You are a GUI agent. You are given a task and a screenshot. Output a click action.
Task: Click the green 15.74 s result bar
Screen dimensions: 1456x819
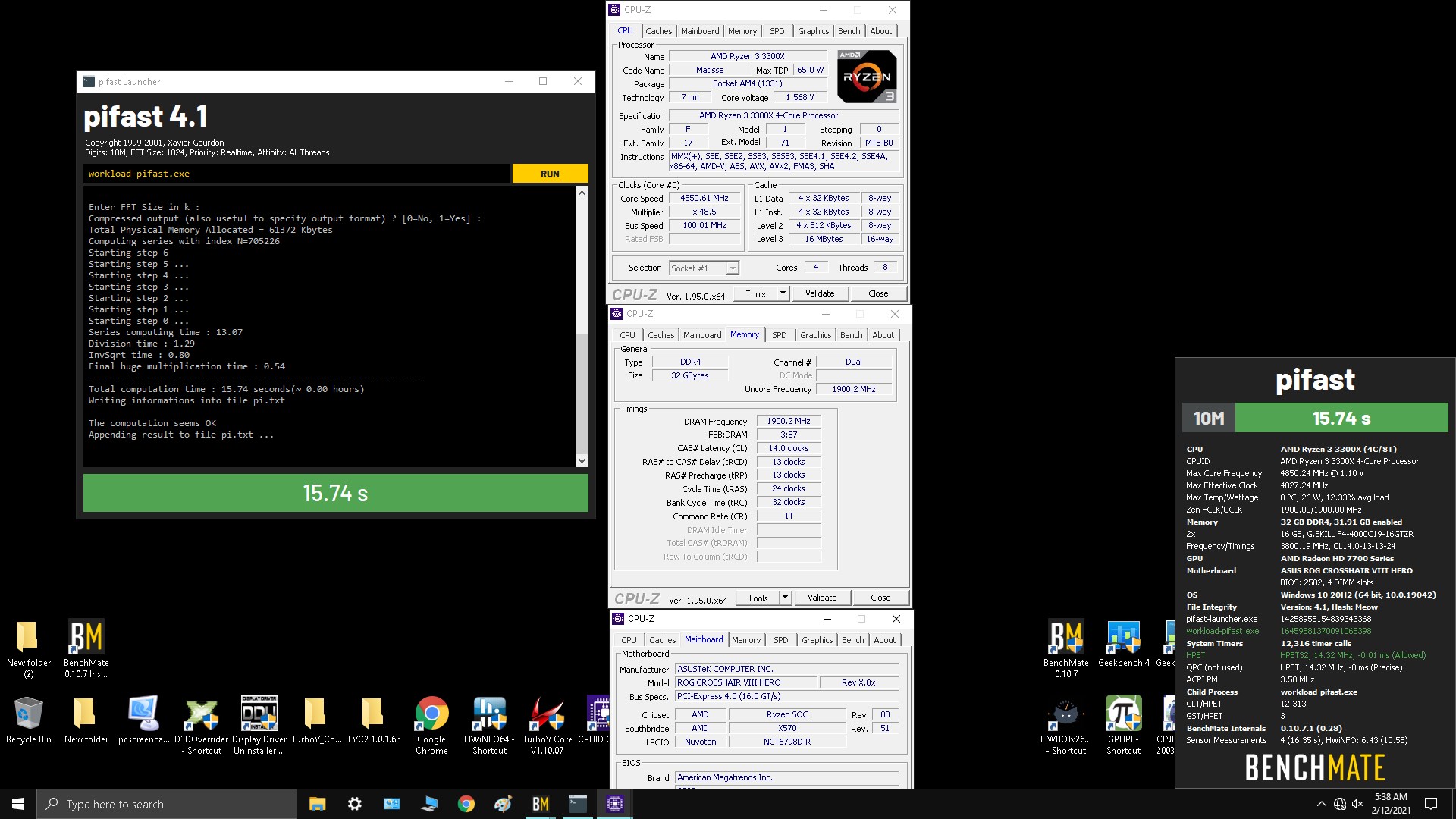click(x=335, y=493)
